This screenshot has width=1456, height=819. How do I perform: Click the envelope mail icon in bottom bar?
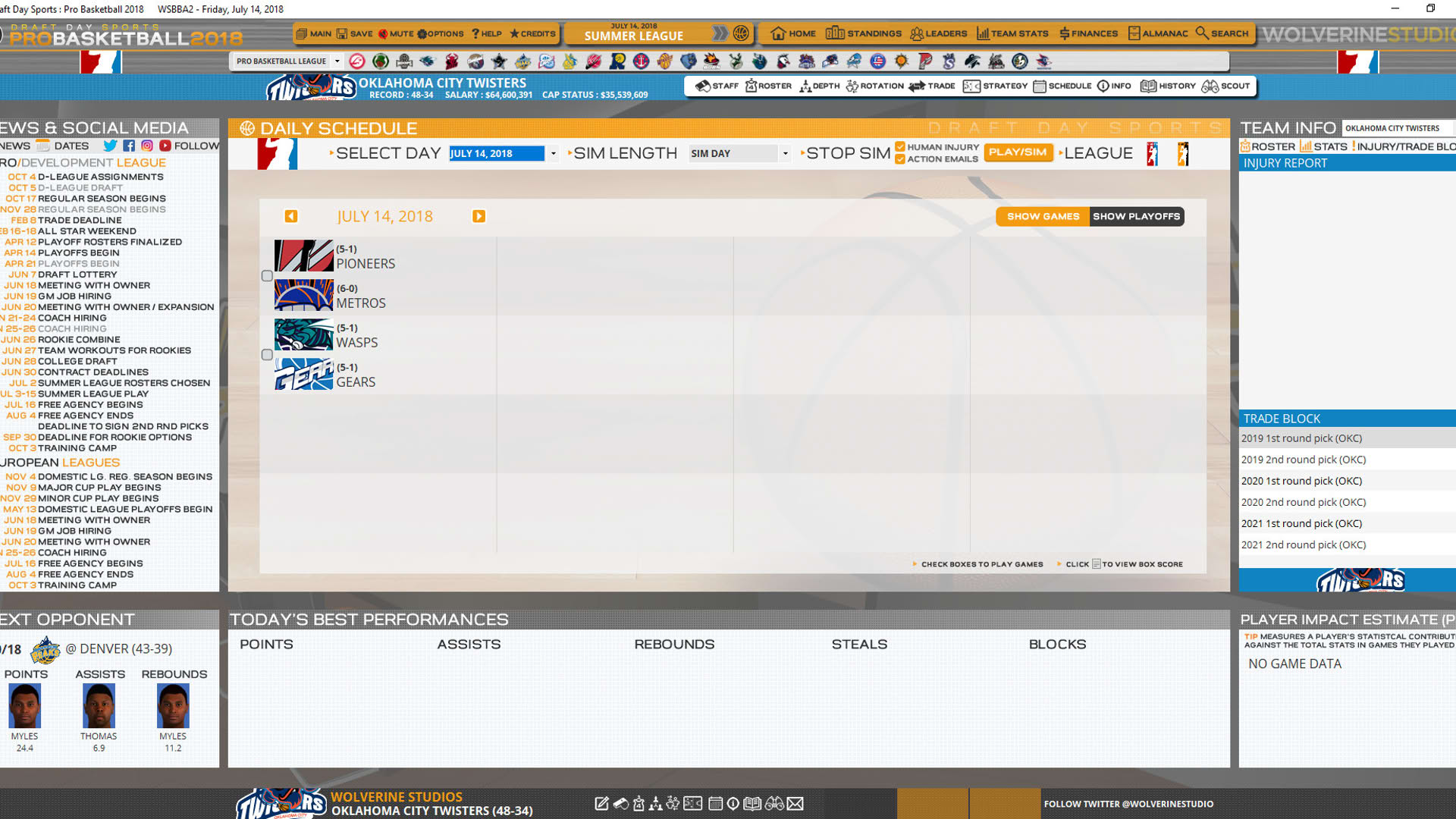click(795, 803)
